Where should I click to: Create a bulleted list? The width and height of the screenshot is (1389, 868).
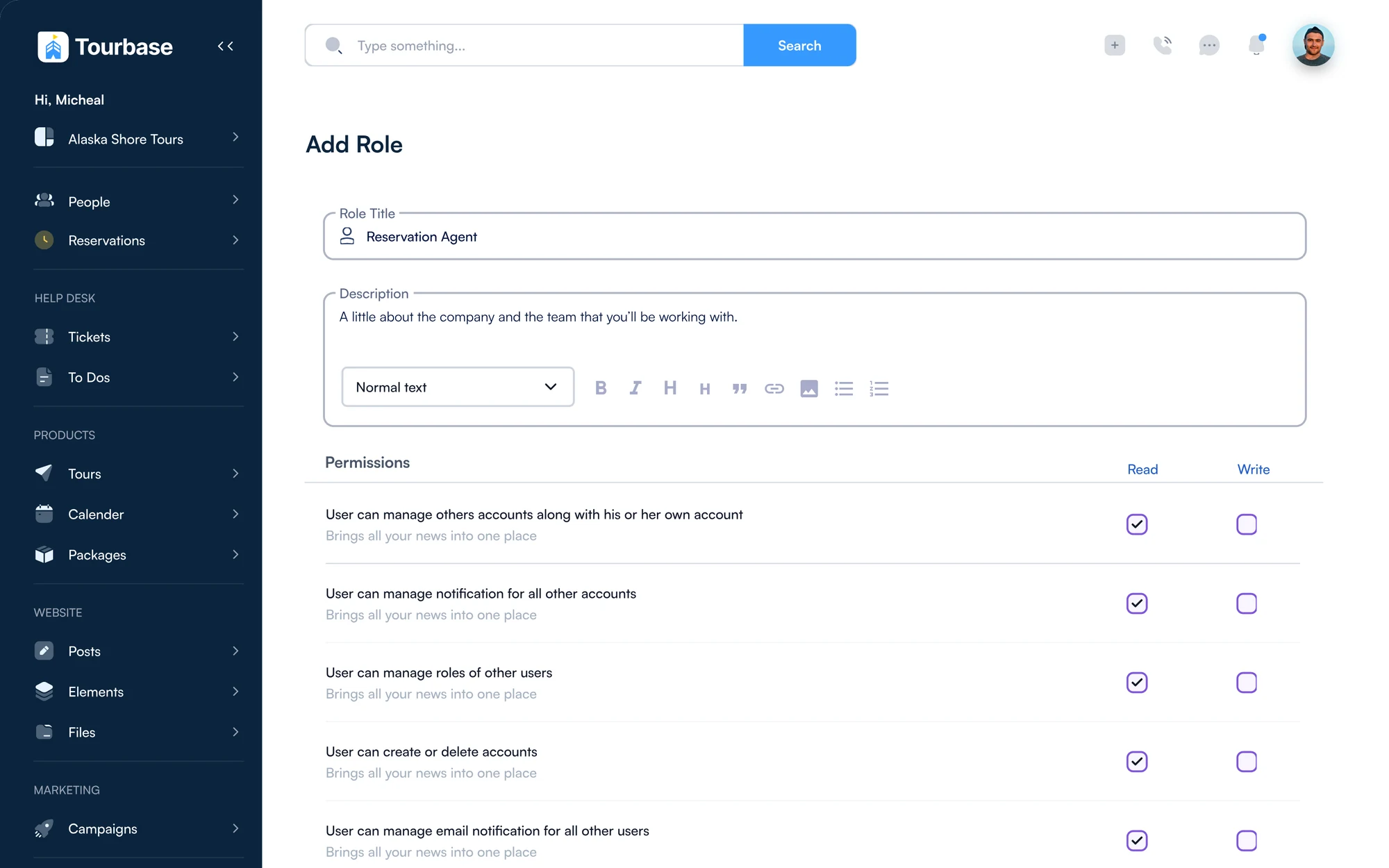844,388
